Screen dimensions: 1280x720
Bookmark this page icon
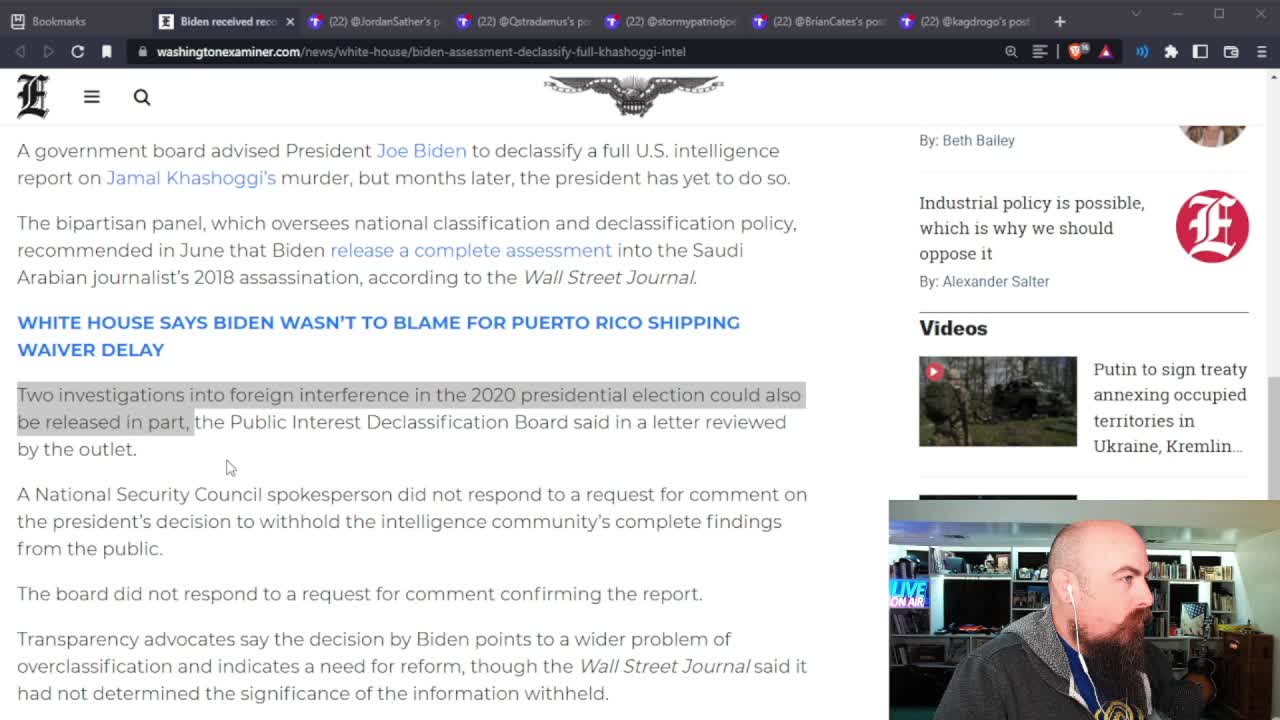[106, 51]
